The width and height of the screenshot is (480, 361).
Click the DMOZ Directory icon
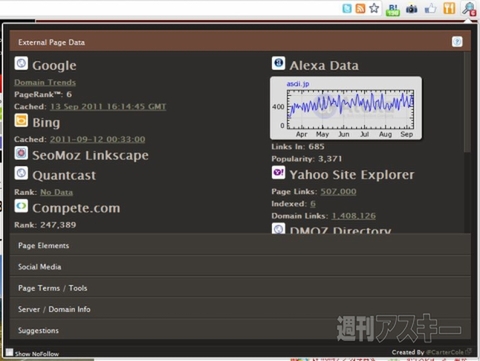pyautogui.click(x=278, y=228)
